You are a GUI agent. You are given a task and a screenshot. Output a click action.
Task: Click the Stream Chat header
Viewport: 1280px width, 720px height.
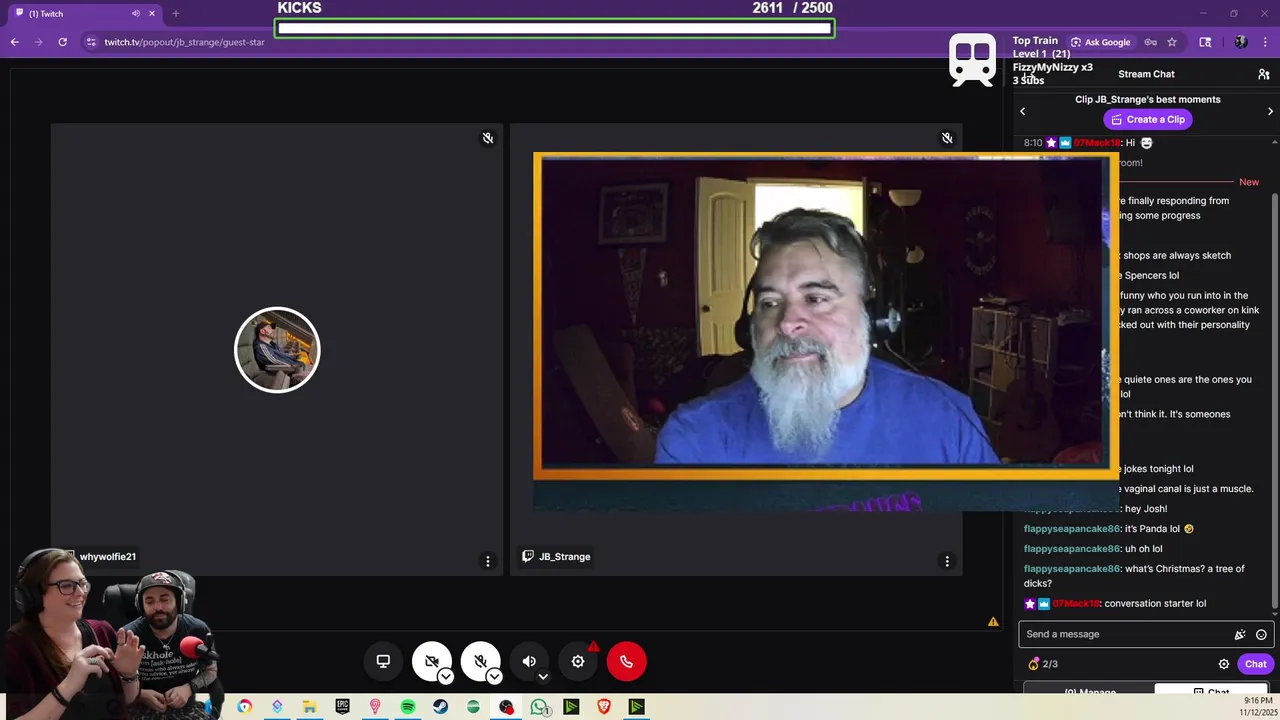[x=1146, y=74]
